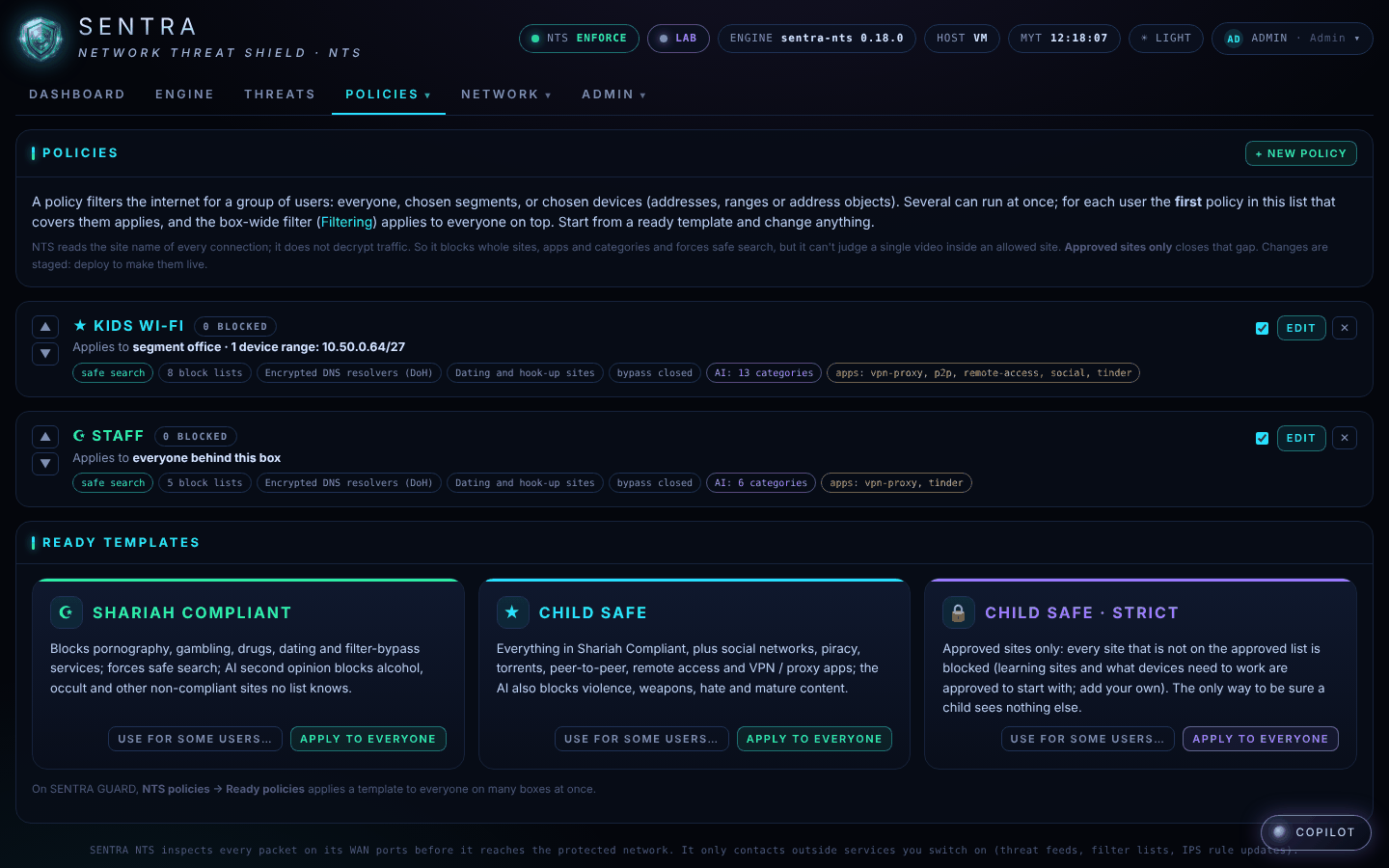Delete the KIDS WI-FI policy
The image size is (1389, 868).
tap(1345, 328)
